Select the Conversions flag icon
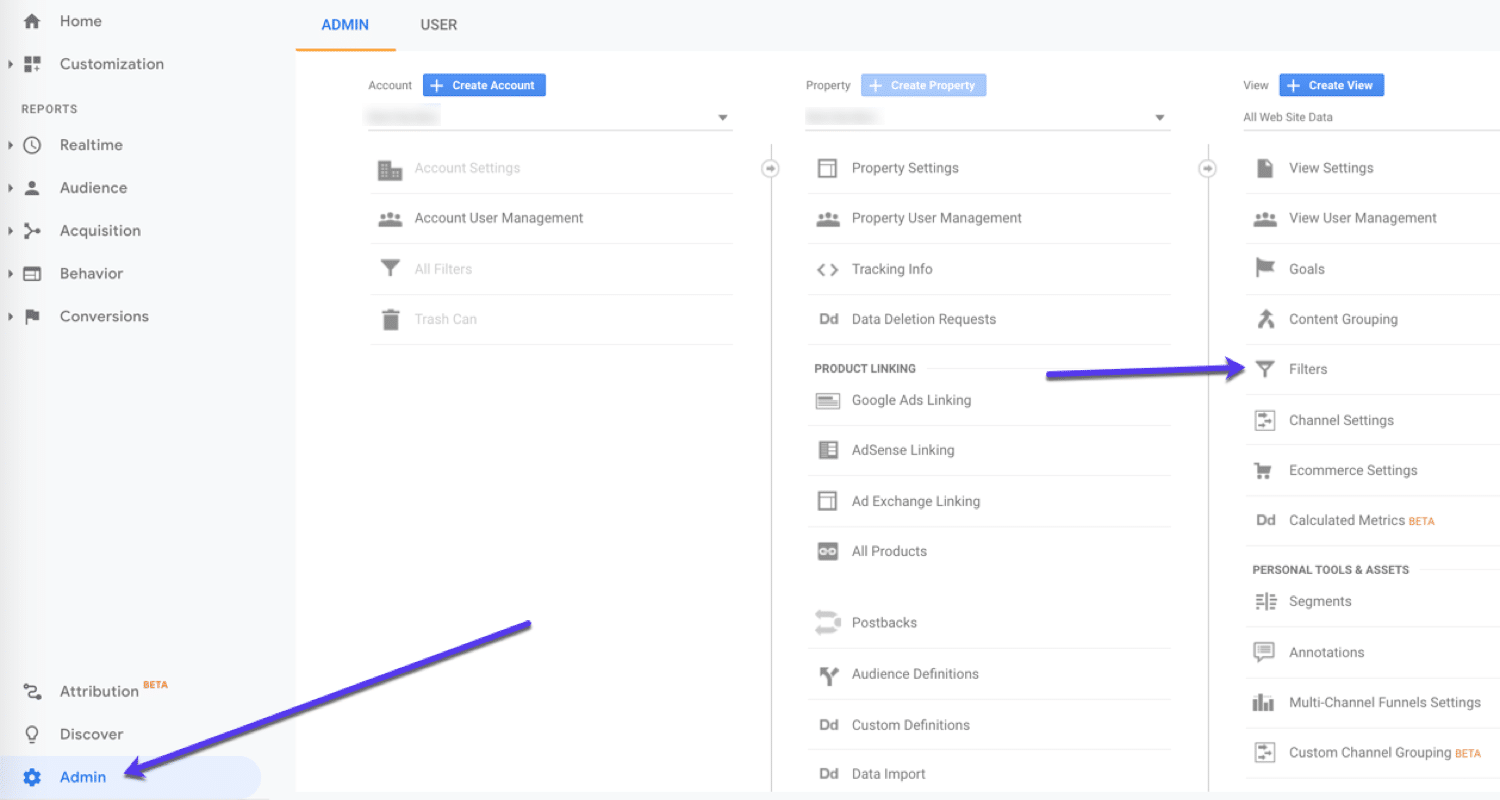 point(31,316)
